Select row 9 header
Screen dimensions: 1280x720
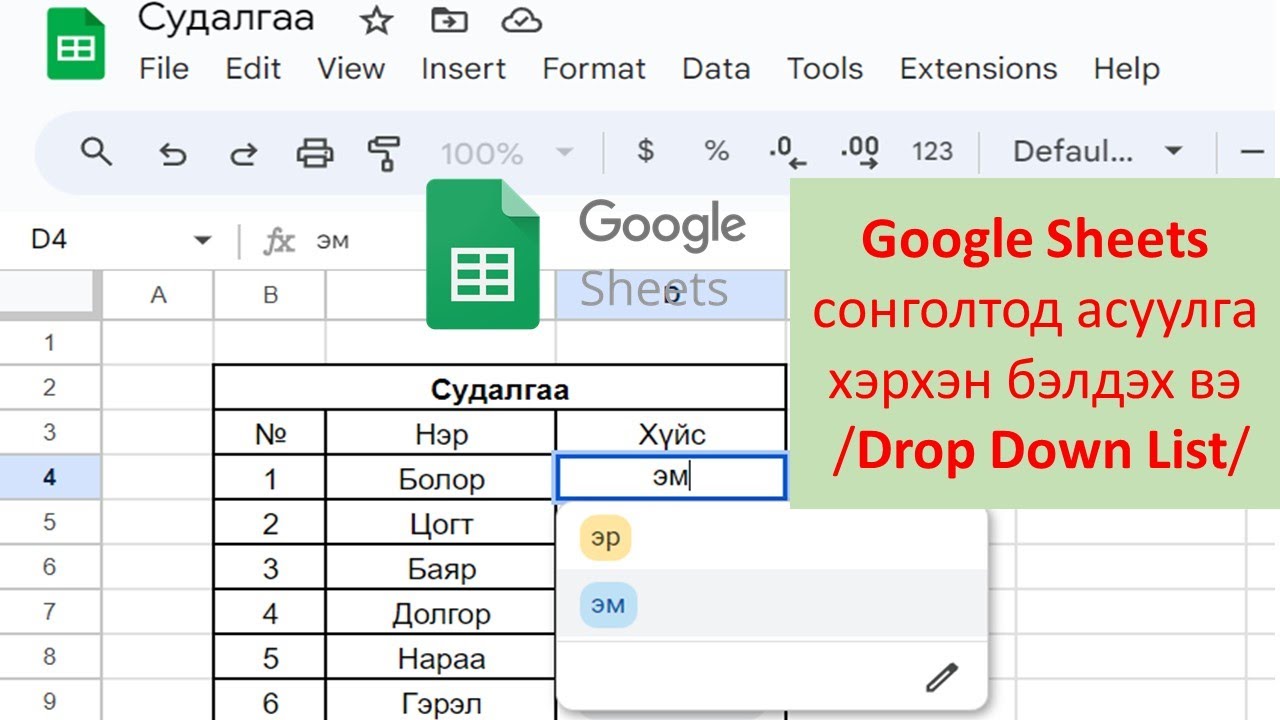click(x=50, y=702)
